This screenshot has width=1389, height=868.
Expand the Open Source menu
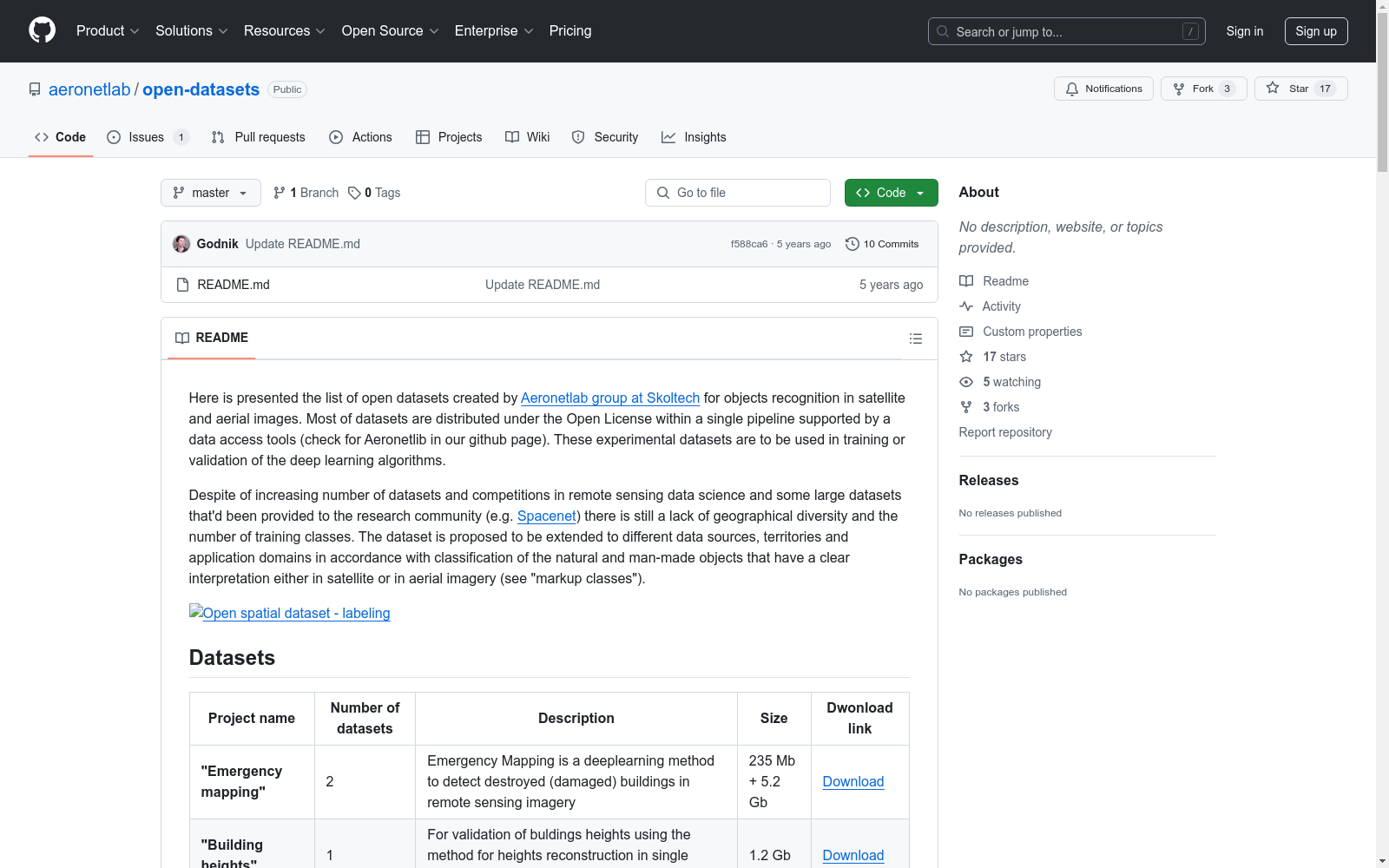coord(391,31)
